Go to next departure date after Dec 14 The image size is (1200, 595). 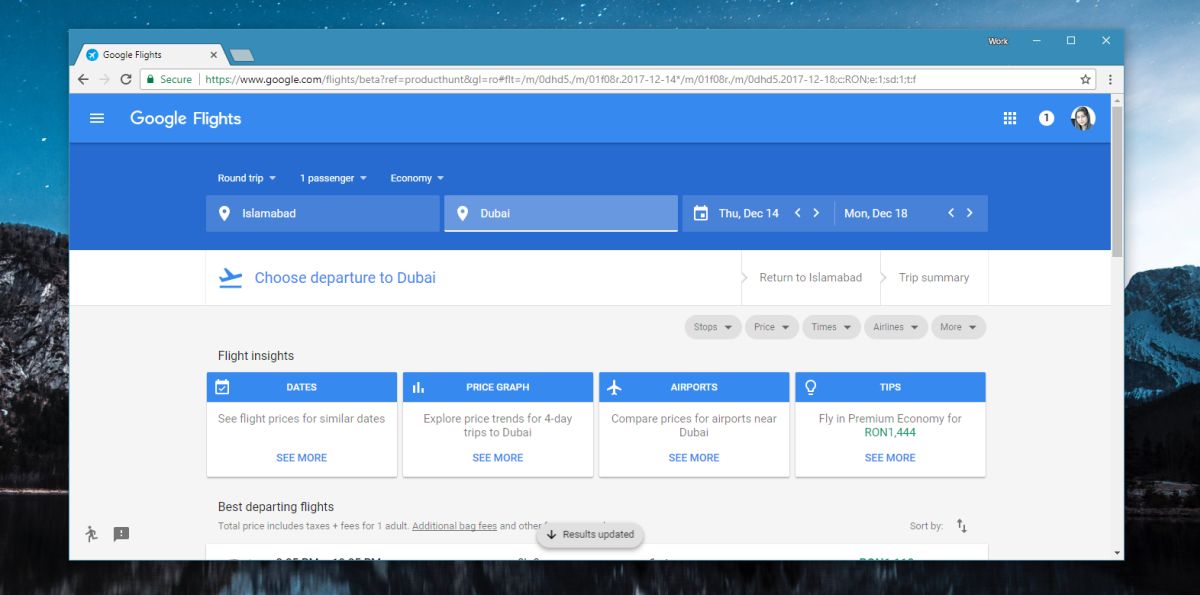point(816,213)
